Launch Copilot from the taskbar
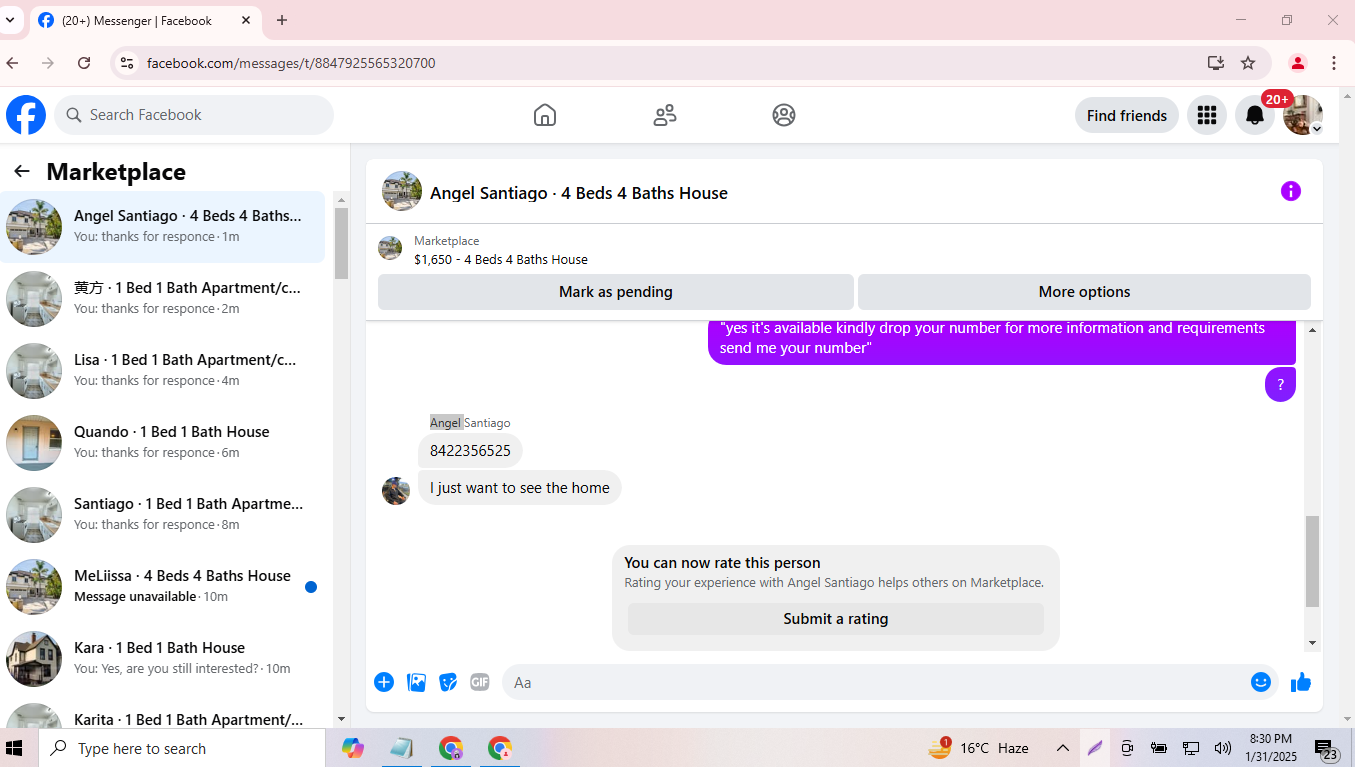This screenshot has height=767, width=1355. [x=352, y=748]
